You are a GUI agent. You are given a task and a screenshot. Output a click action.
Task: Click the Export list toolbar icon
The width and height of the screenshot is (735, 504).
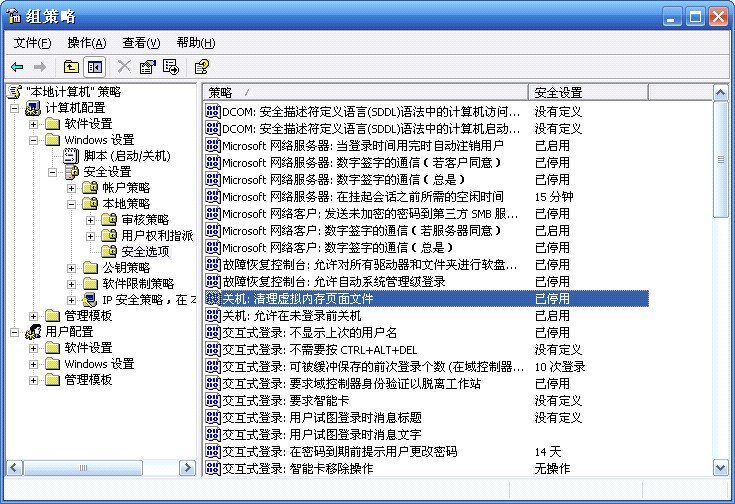pos(171,67)
